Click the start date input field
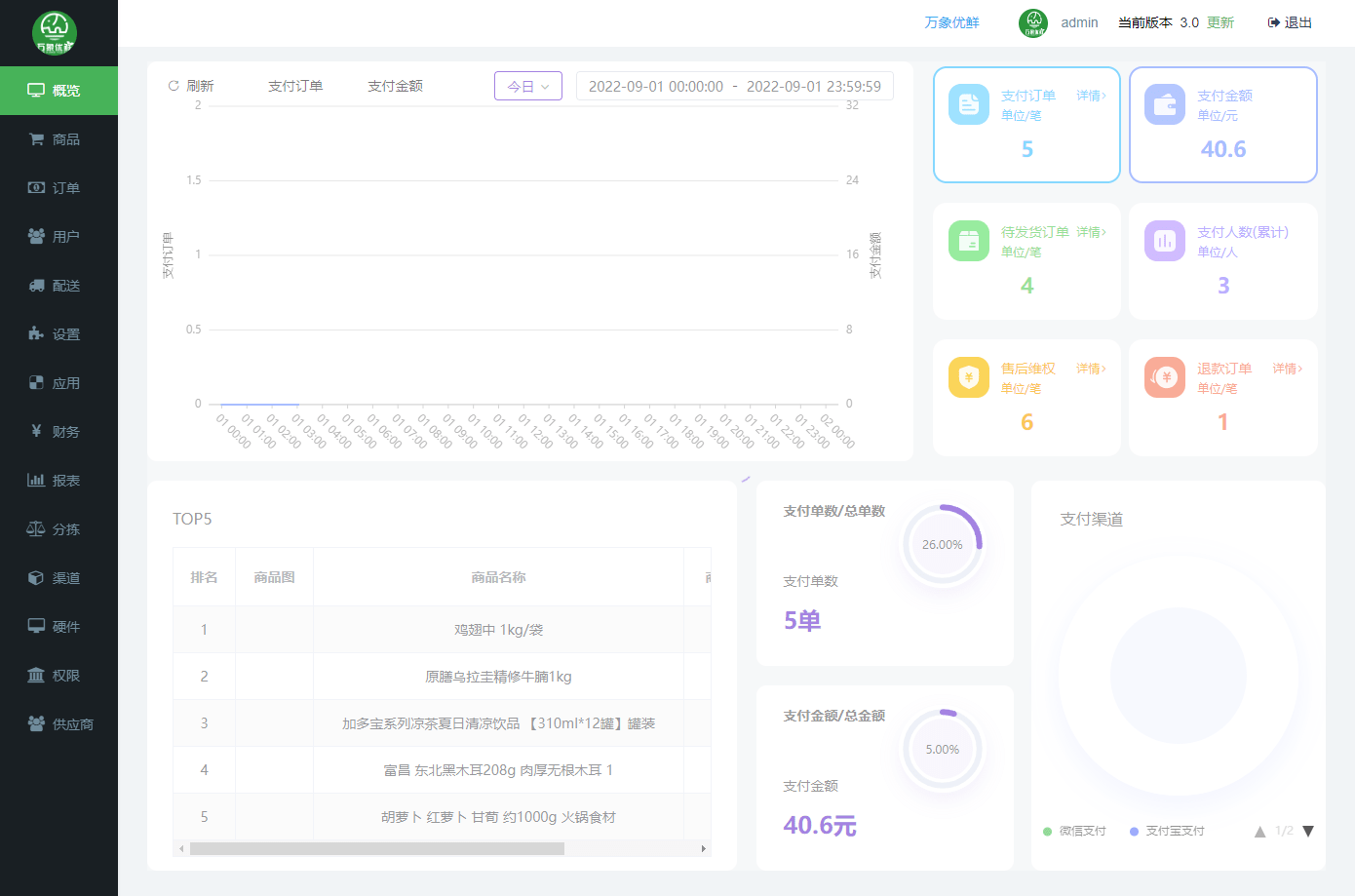The width and height of the screenshot is (1355, 896). [655, 86]
